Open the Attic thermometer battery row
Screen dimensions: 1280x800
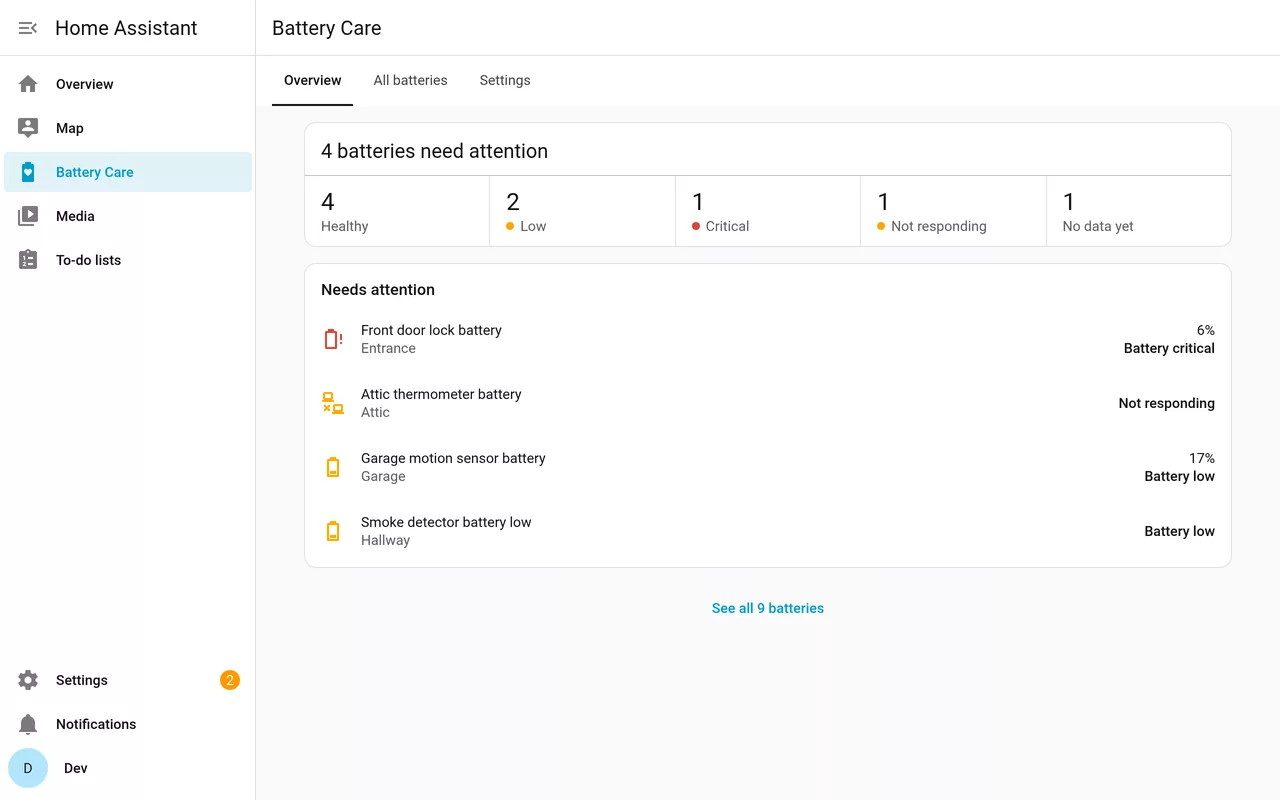[x=768, y=403]
